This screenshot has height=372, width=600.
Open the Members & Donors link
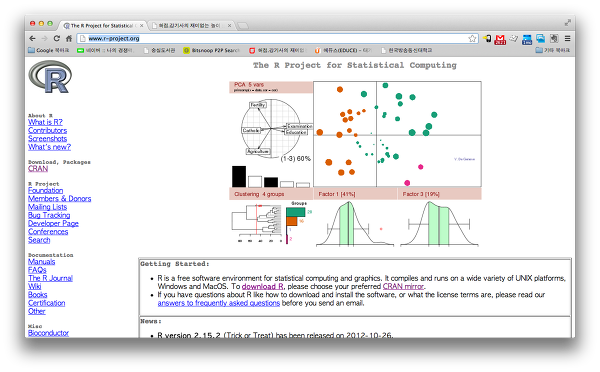coord(60,199)
